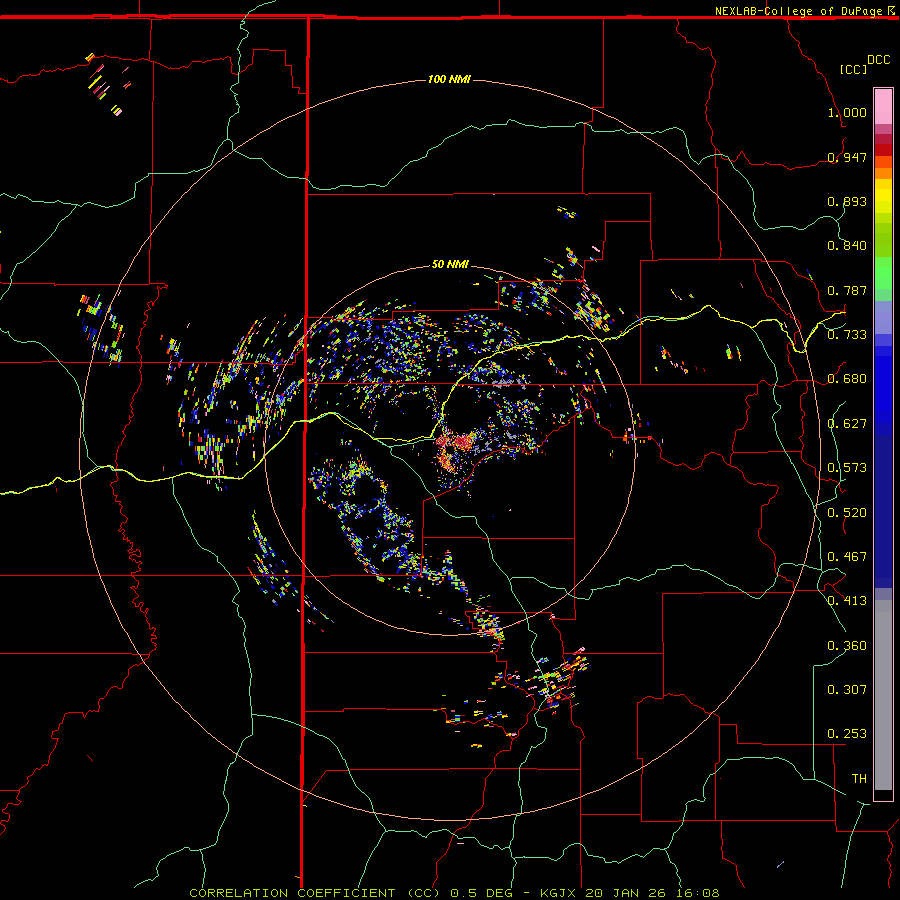Click the 0.840 scale value
This screenshot has width=900, height=900.
[x=847, y=246]
